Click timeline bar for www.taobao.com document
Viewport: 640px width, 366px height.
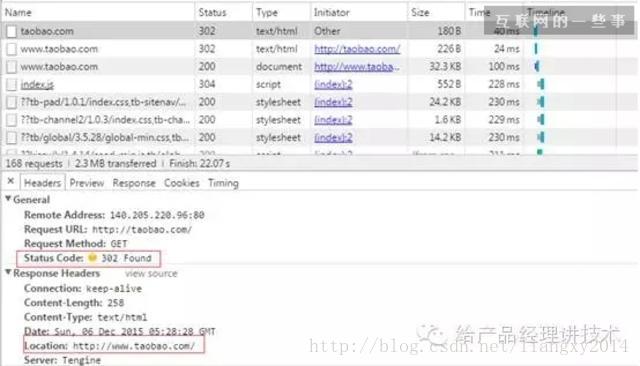(x=537, y=66)
